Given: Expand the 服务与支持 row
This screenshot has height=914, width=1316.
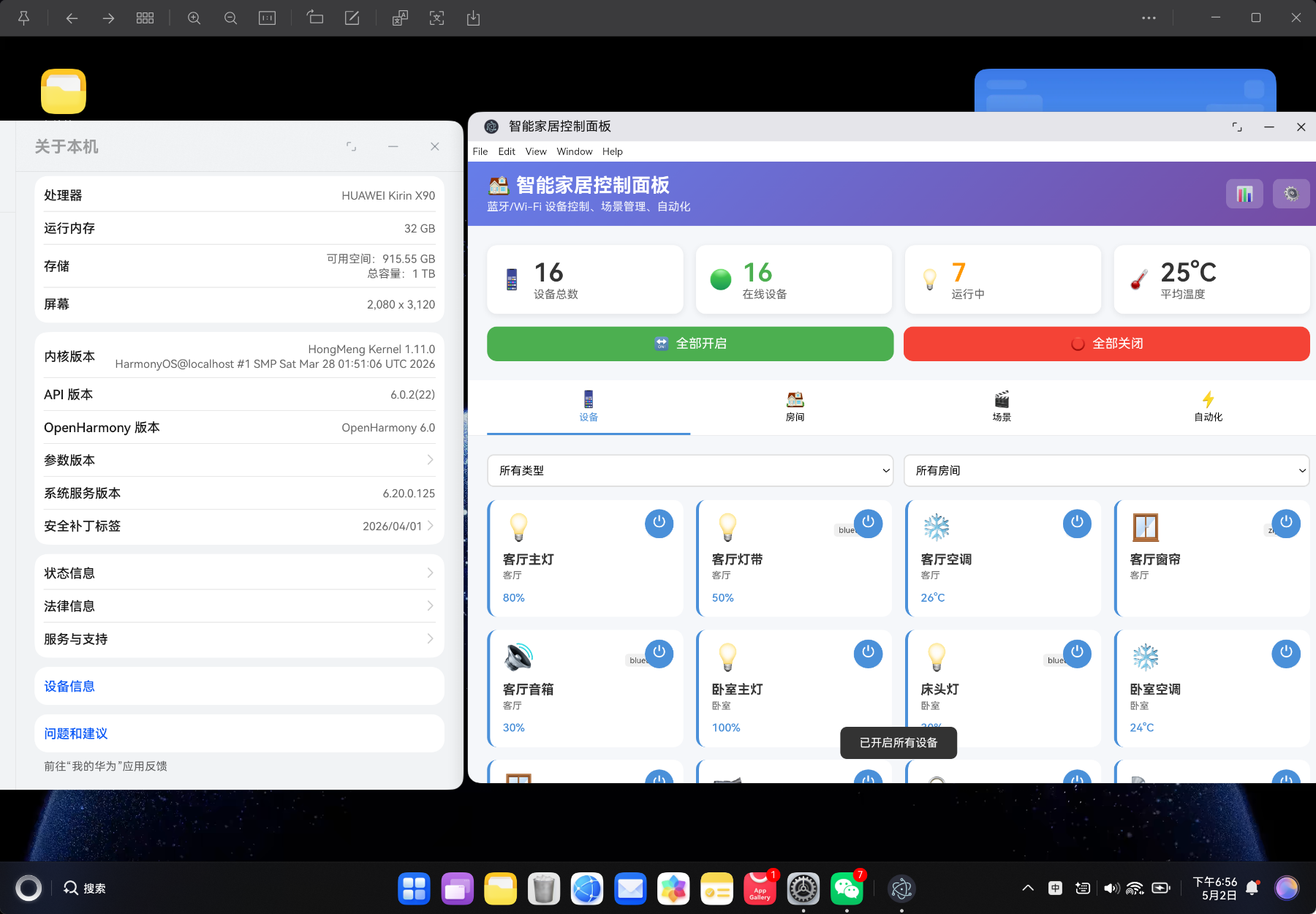Looking at the screenshot, I should point(239,639).
